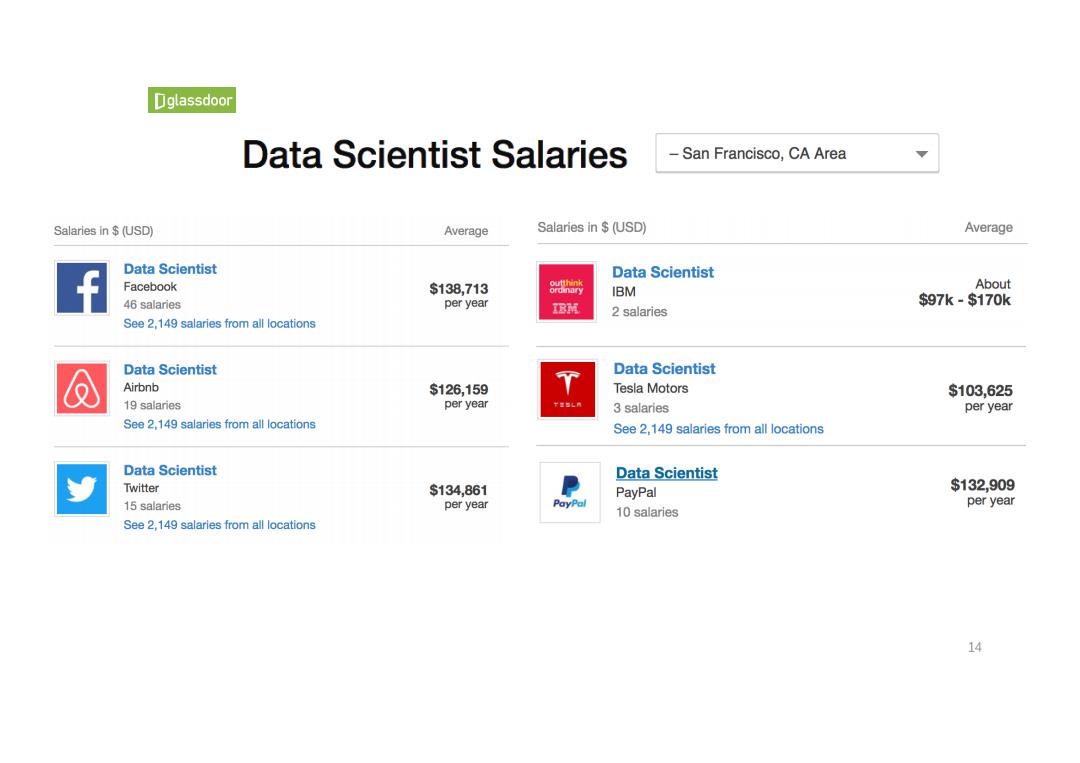Viewport: 1080px width, 763px height.
Task: Click the '3 salaries' count for Tesla Motors
Action: point(641,408)
